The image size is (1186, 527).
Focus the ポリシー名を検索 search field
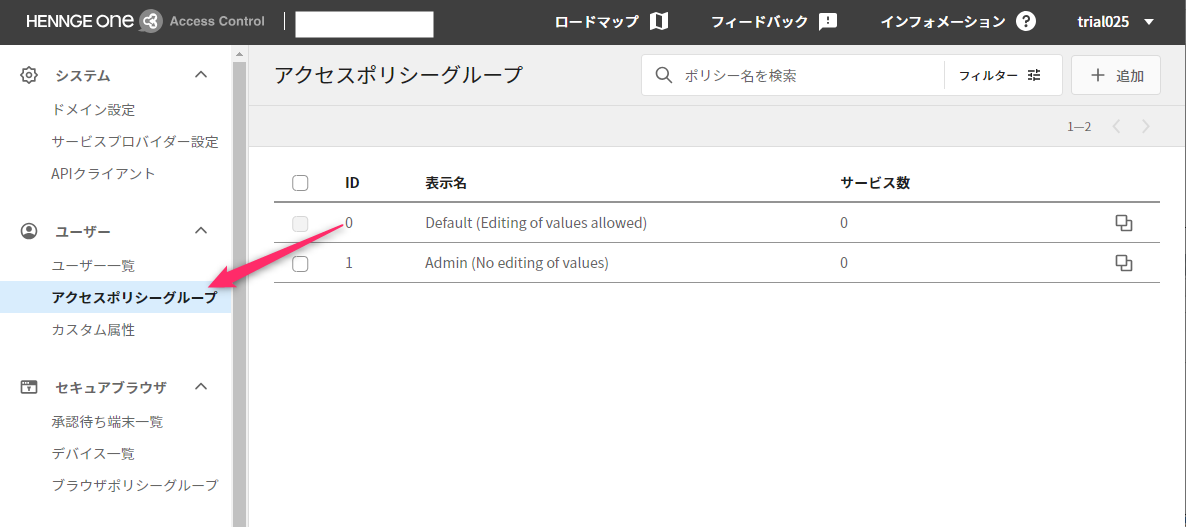click(x=805, y=75)
